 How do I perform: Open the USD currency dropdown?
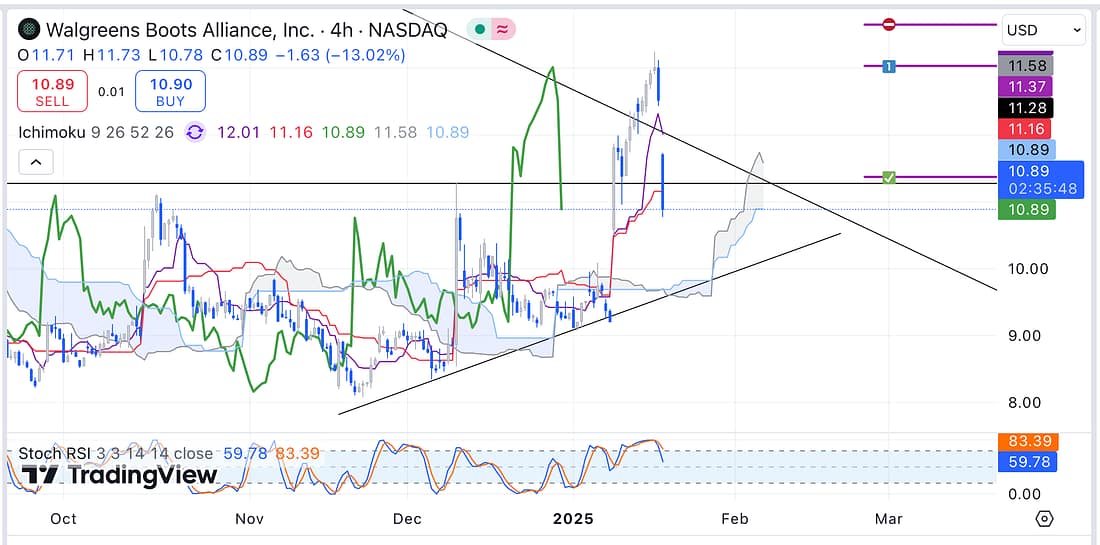click(1042, 30)
